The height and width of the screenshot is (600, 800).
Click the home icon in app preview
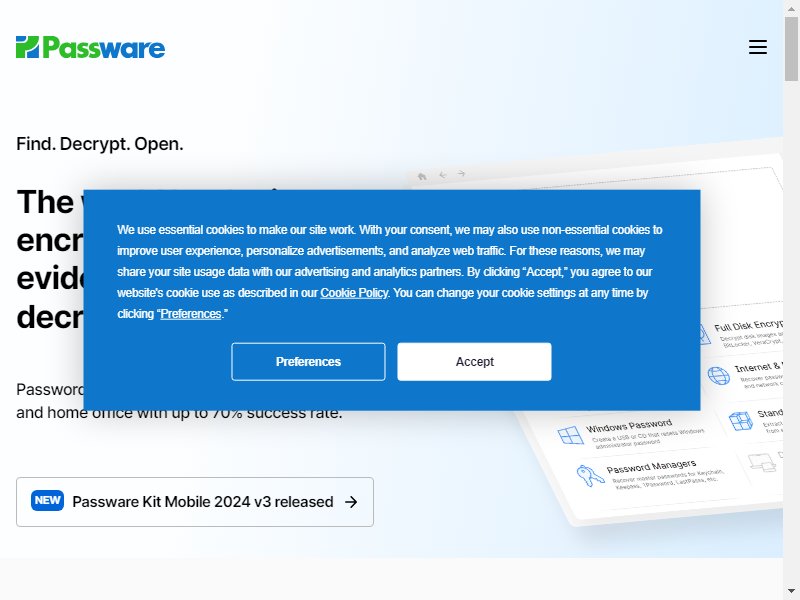[422, 177]
